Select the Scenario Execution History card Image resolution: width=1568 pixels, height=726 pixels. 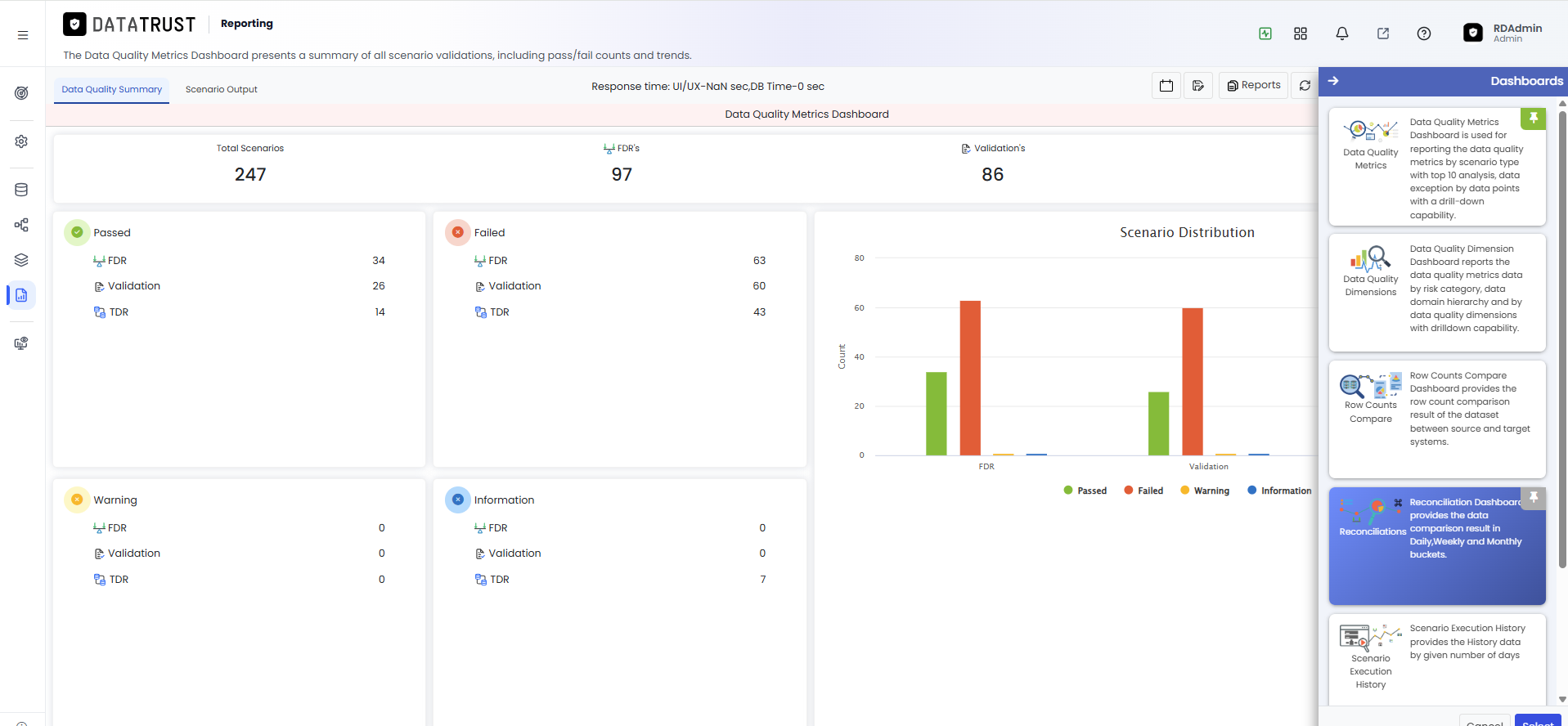click(x=1437, y=660)
